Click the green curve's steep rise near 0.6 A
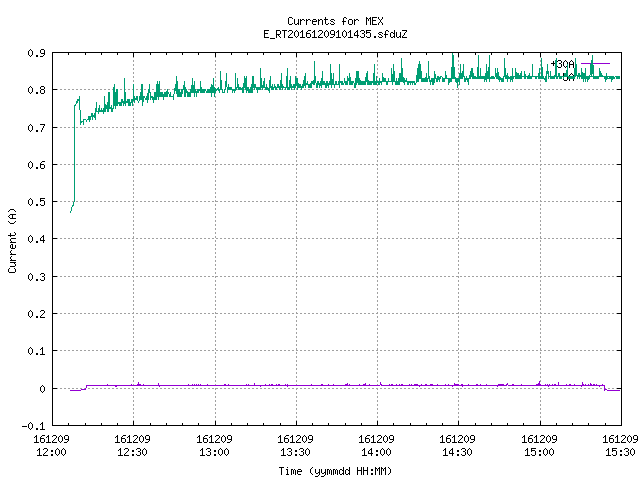The image size is (640, 480). point(74,165)
